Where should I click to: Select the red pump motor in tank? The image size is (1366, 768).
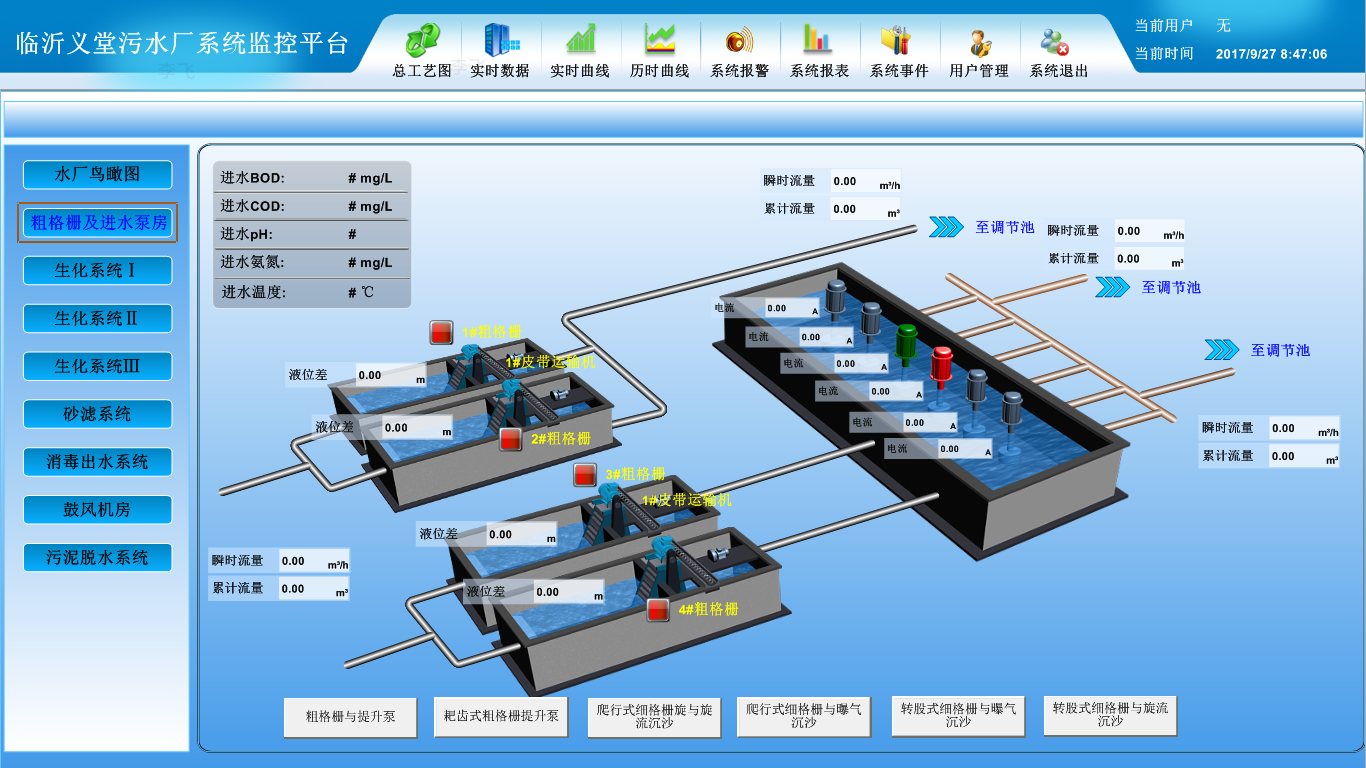click(x=941, y=364)
